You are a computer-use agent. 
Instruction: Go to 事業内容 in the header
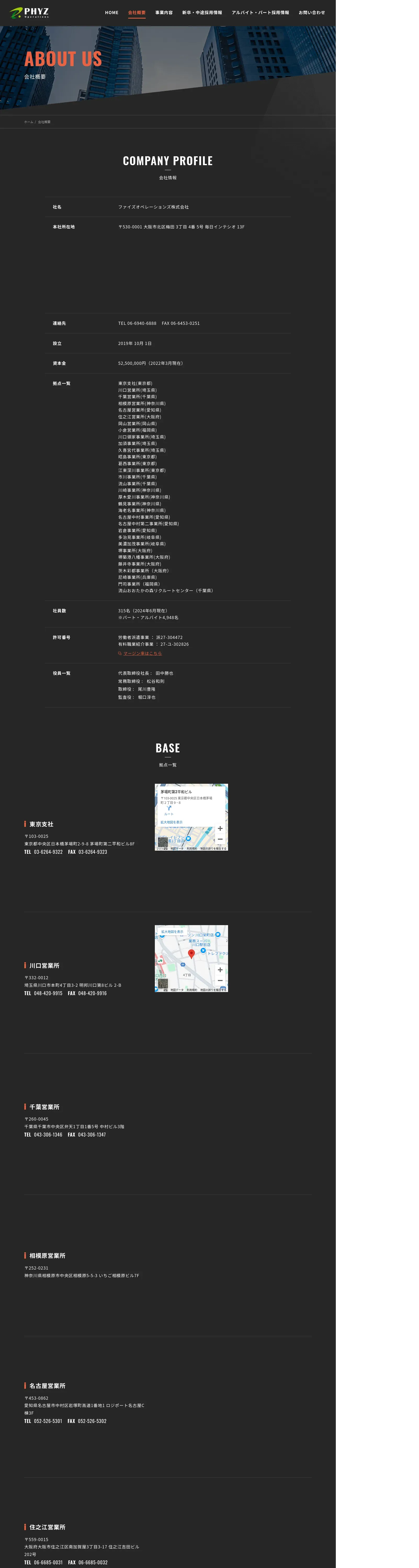(164, 13)
